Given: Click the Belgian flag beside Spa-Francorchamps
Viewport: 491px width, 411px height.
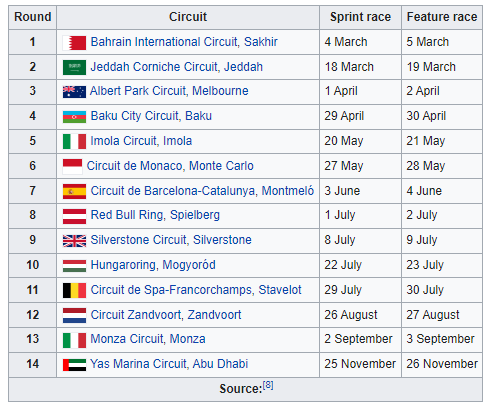Looking at the screenshot, I should [x=74, y=290].
